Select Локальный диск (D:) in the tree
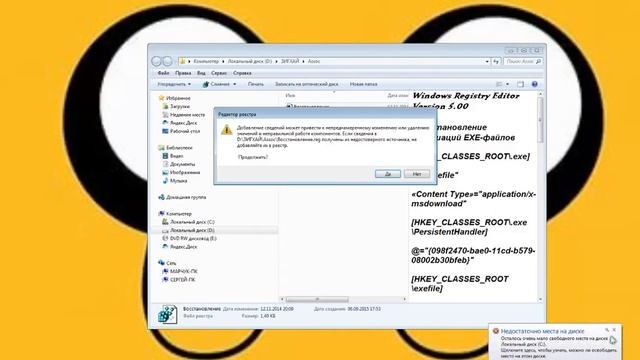 tap(192, 230)
